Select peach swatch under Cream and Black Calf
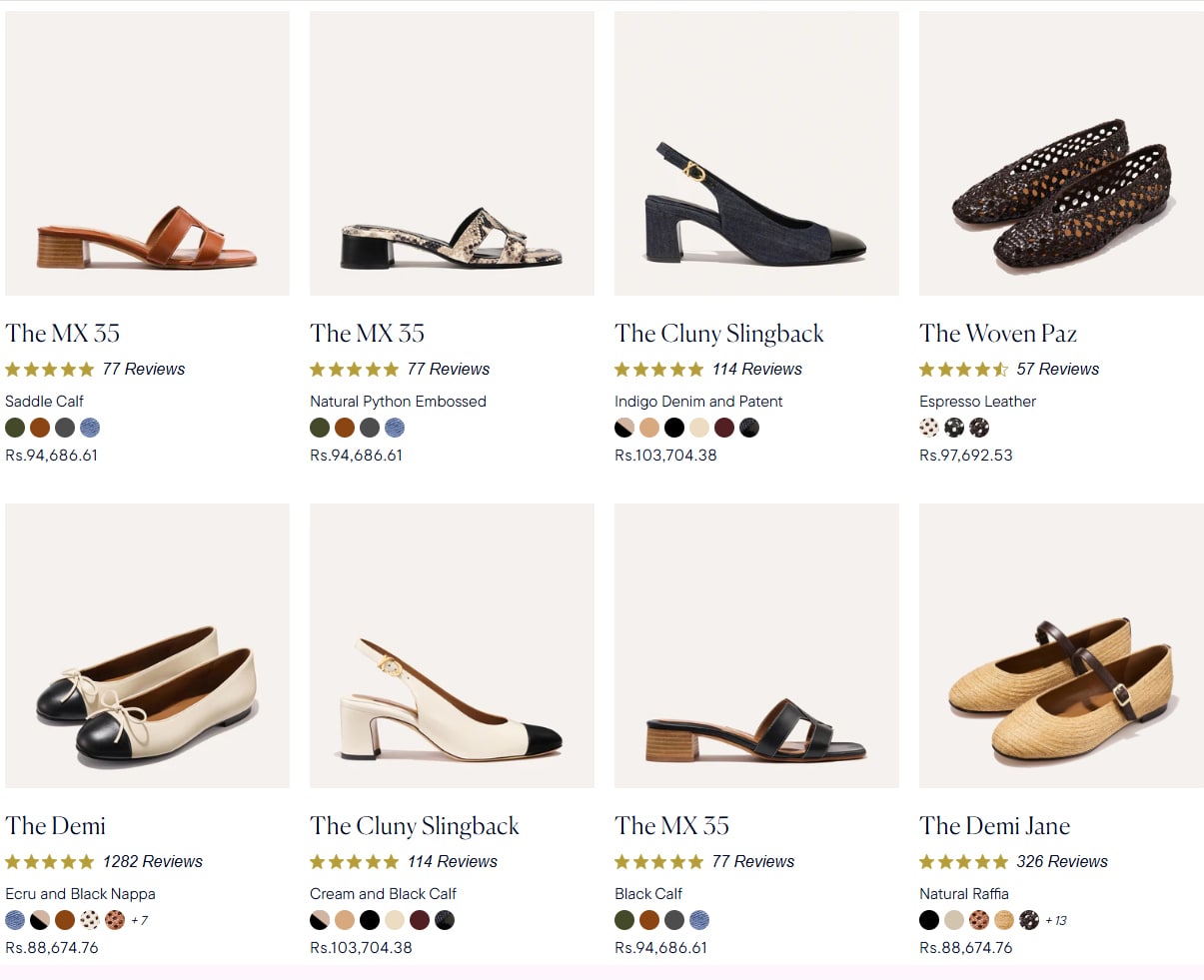The height and width of the screenshot is (980, 1204). pyautogui.click(x=345, y=920)
